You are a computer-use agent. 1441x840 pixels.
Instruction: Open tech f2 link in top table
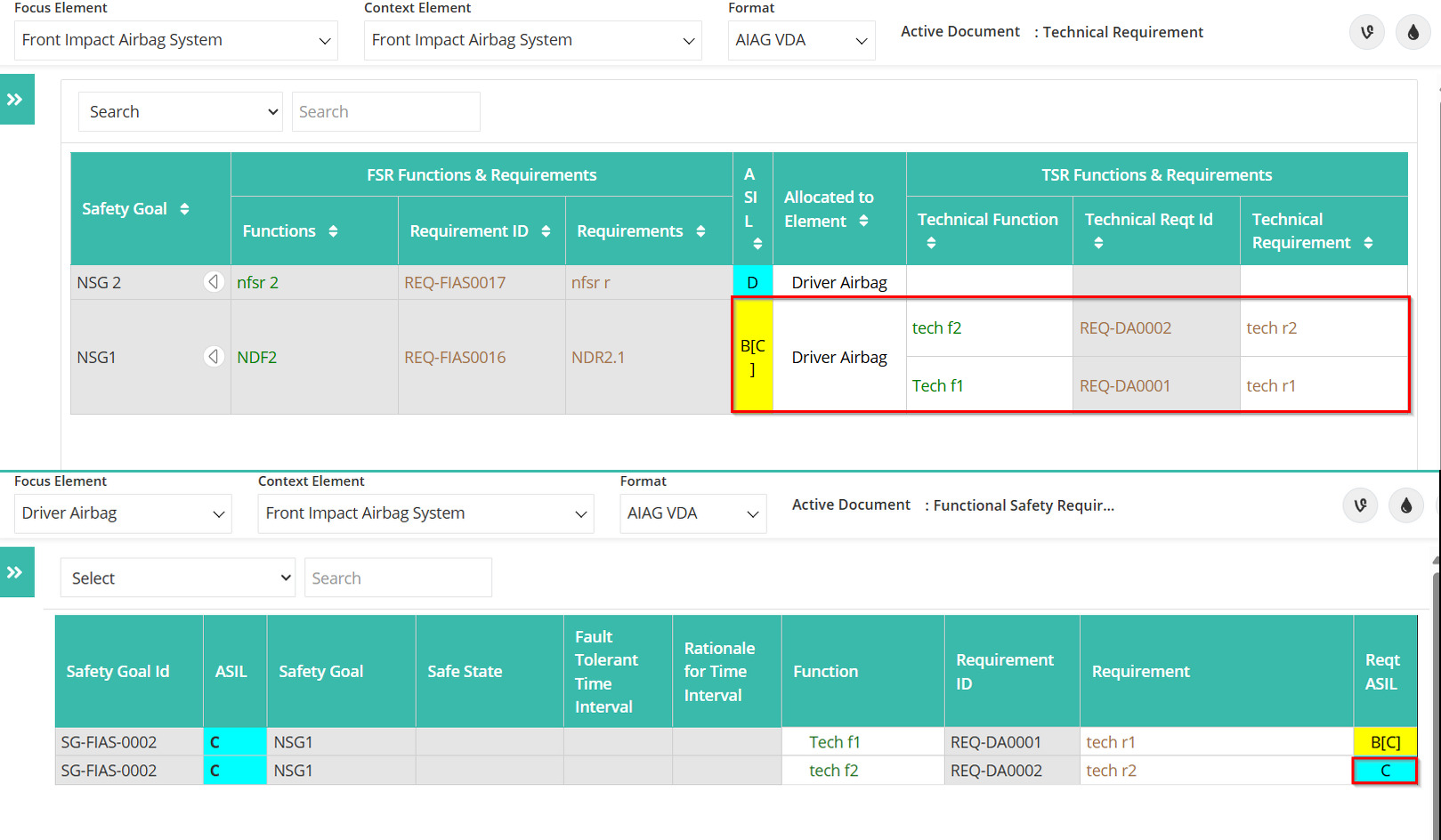click(x=936, y=327)
